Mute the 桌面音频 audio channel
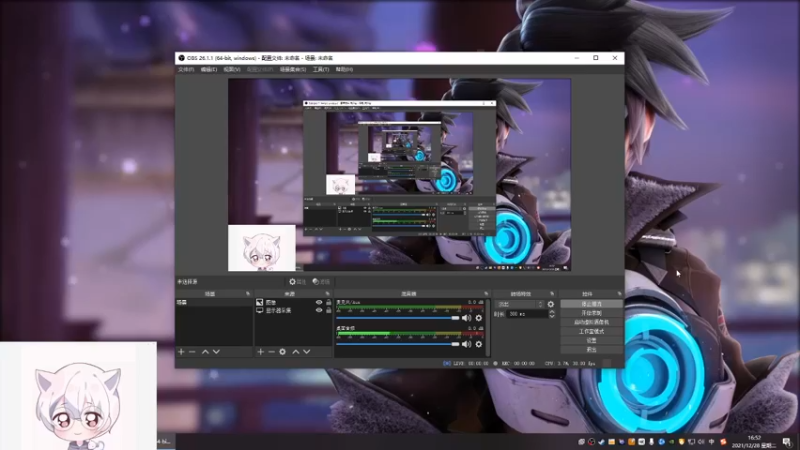This screenshot has width=800, height=450. tap(466, 344)
